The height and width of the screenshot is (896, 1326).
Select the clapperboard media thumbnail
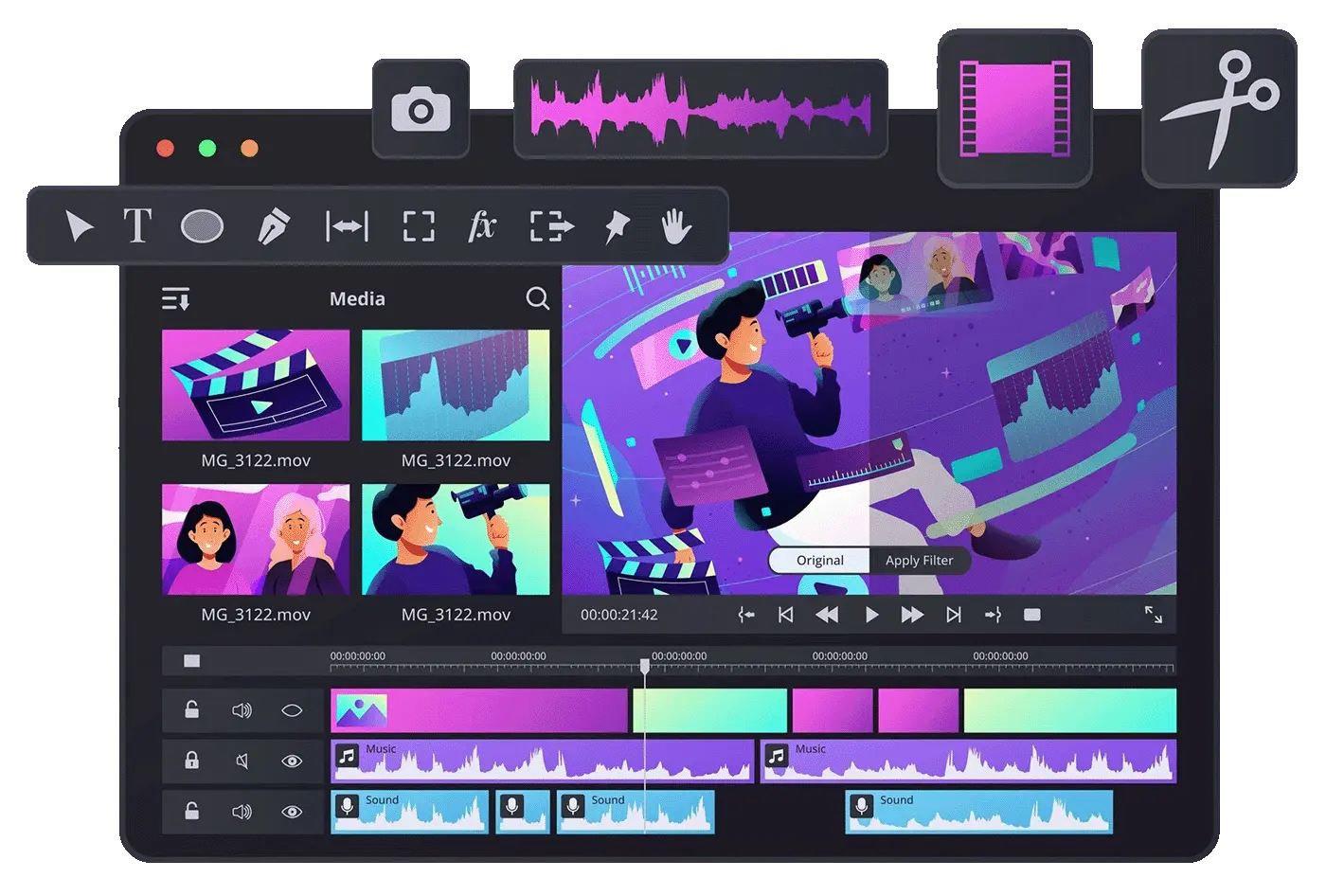(x=256, y=385)
